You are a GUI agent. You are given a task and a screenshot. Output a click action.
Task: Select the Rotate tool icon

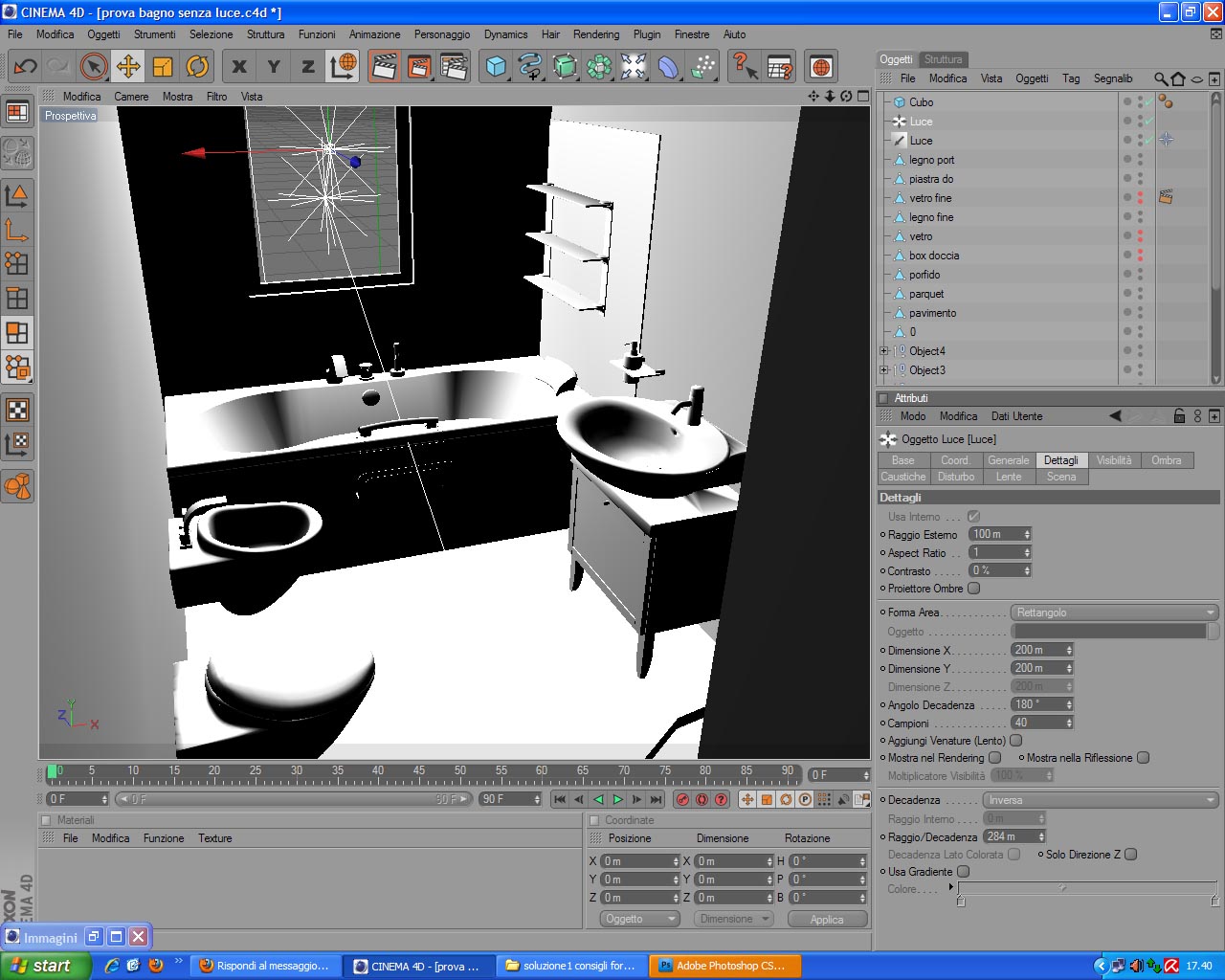(197, 66)
